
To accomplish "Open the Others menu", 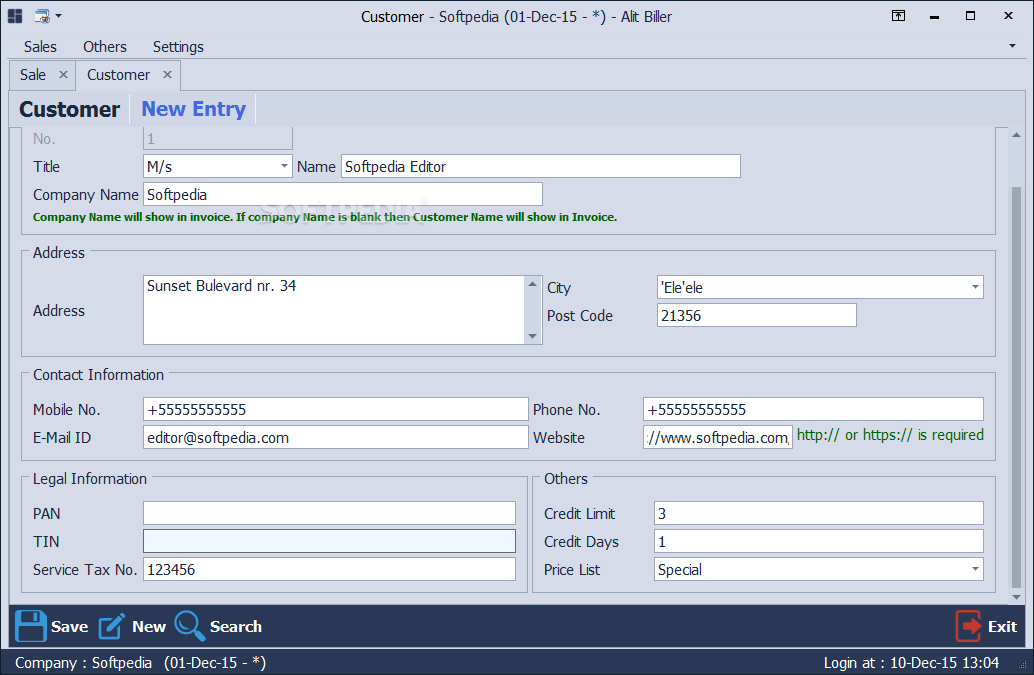I will tap(105, 47).
